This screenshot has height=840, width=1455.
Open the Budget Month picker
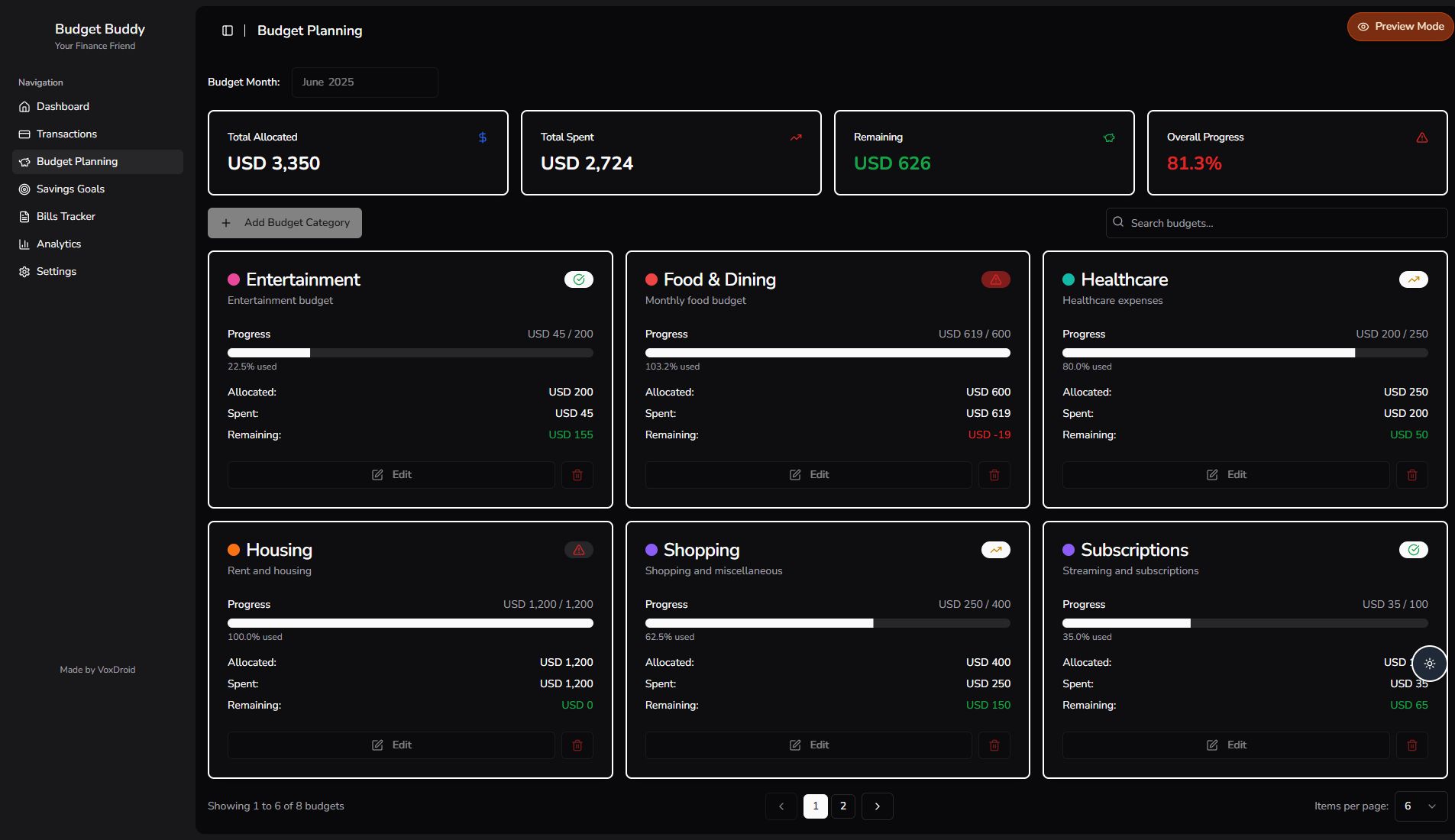[364, 82]
